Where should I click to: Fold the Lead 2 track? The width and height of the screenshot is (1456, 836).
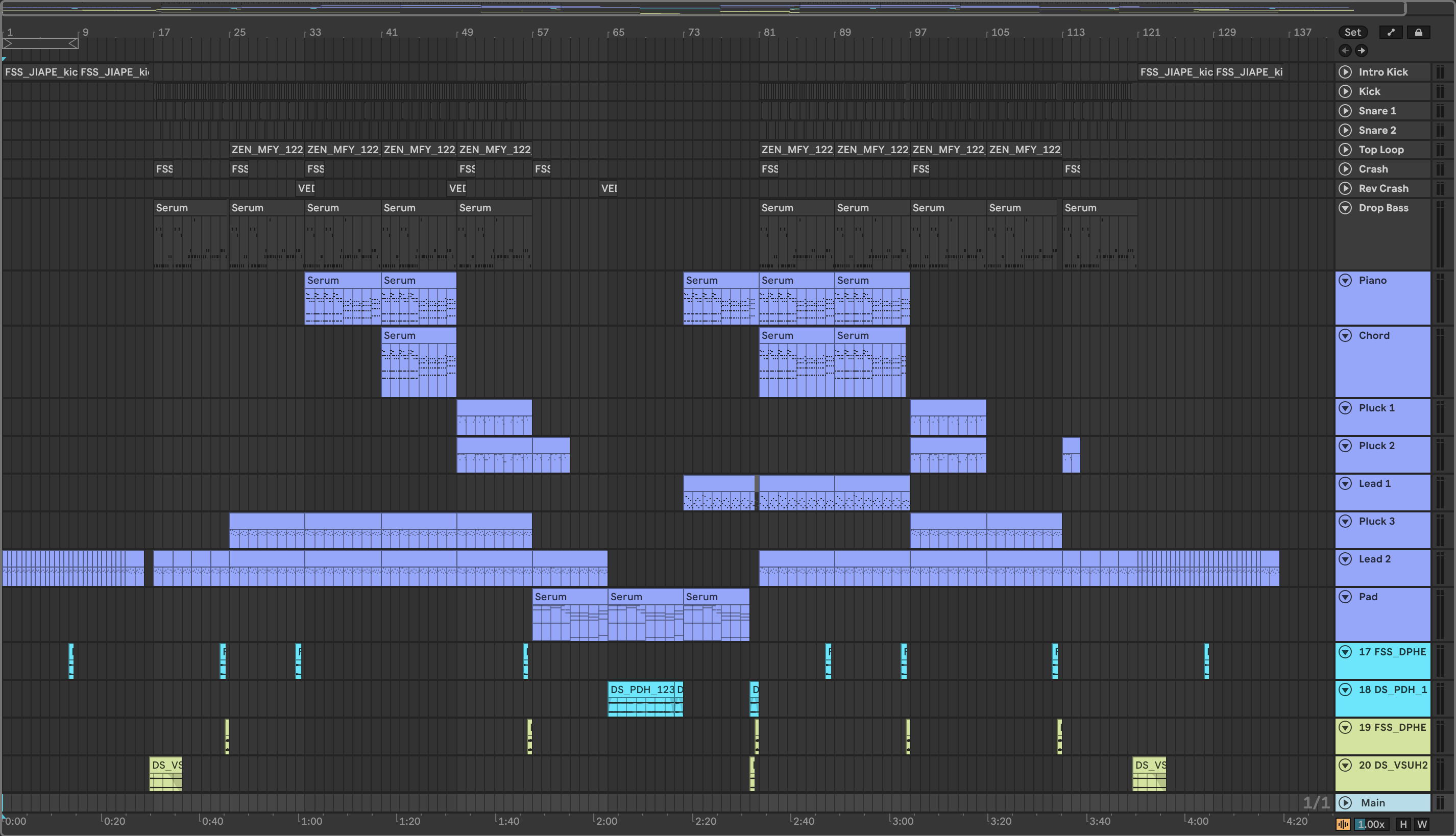pos(1345,559)
